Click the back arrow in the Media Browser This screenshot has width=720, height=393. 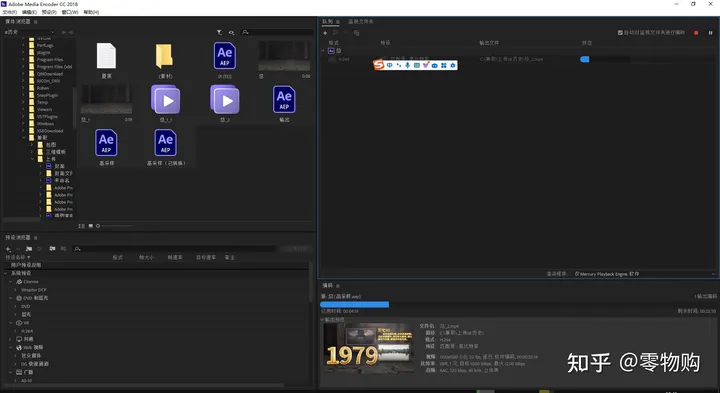[x=64, y=32]
